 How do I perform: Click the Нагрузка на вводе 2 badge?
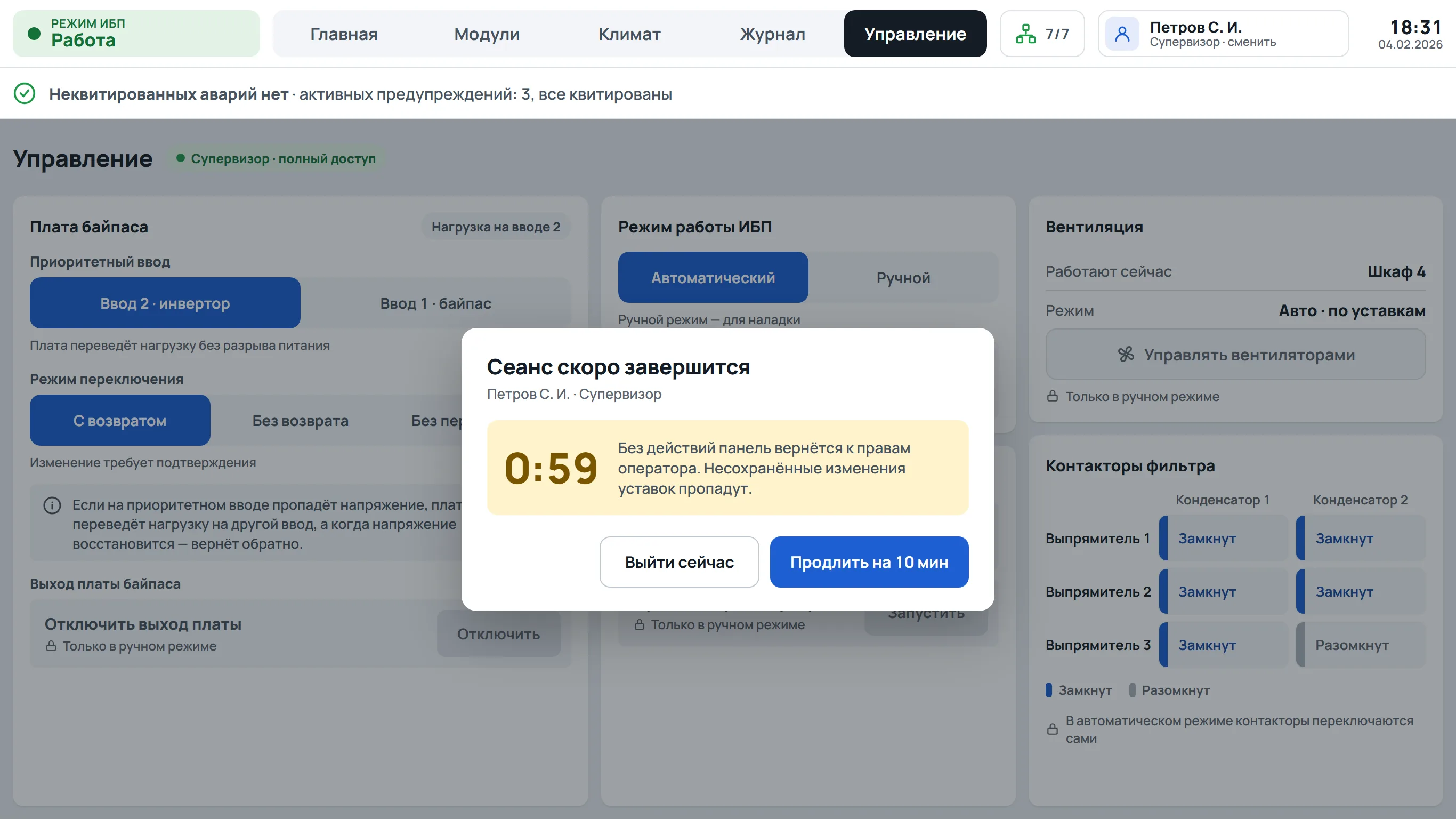(496, 227)
